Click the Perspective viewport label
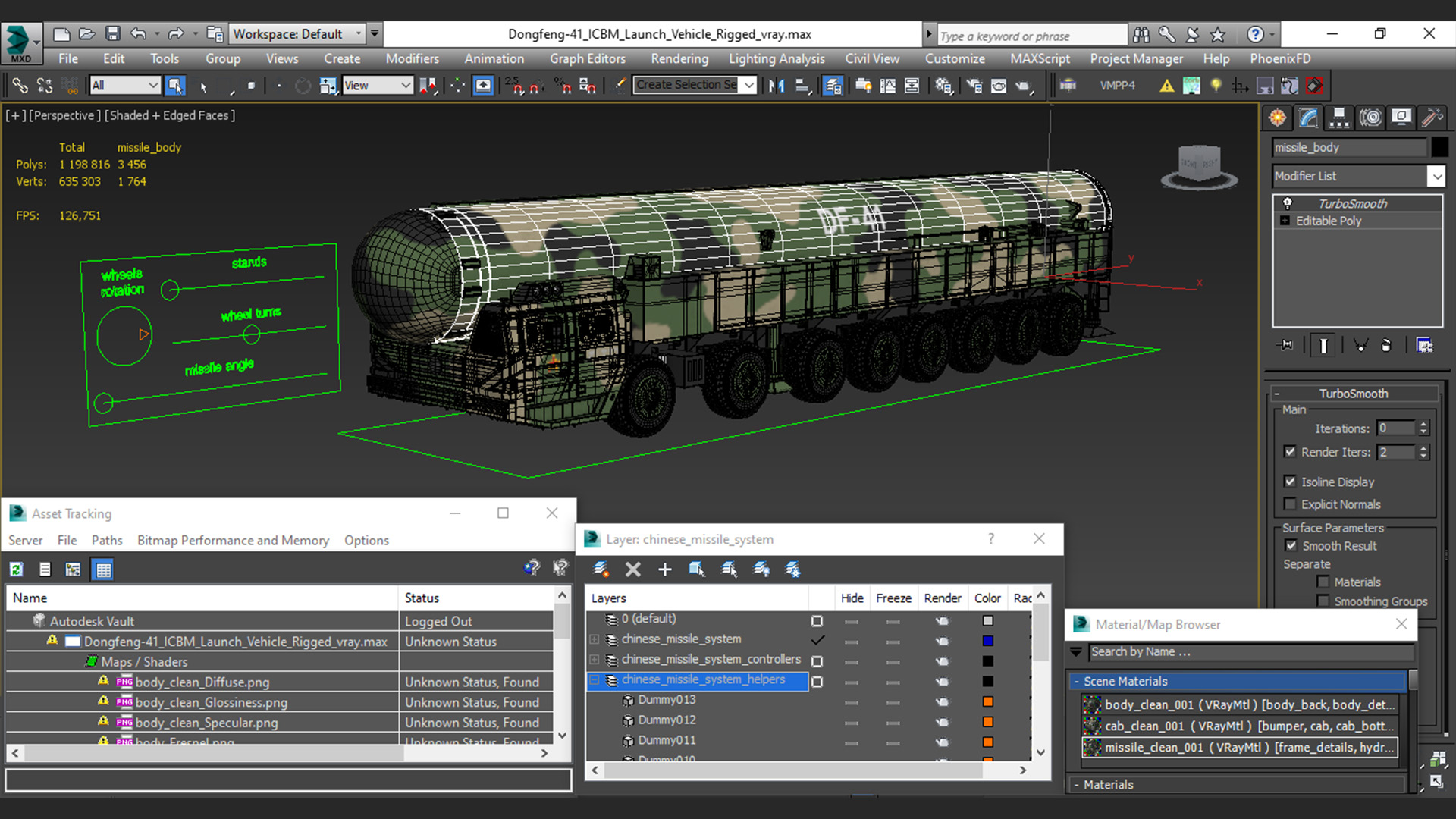The image size is (1456, 819). pyautogui.click(x=64, y=115)
